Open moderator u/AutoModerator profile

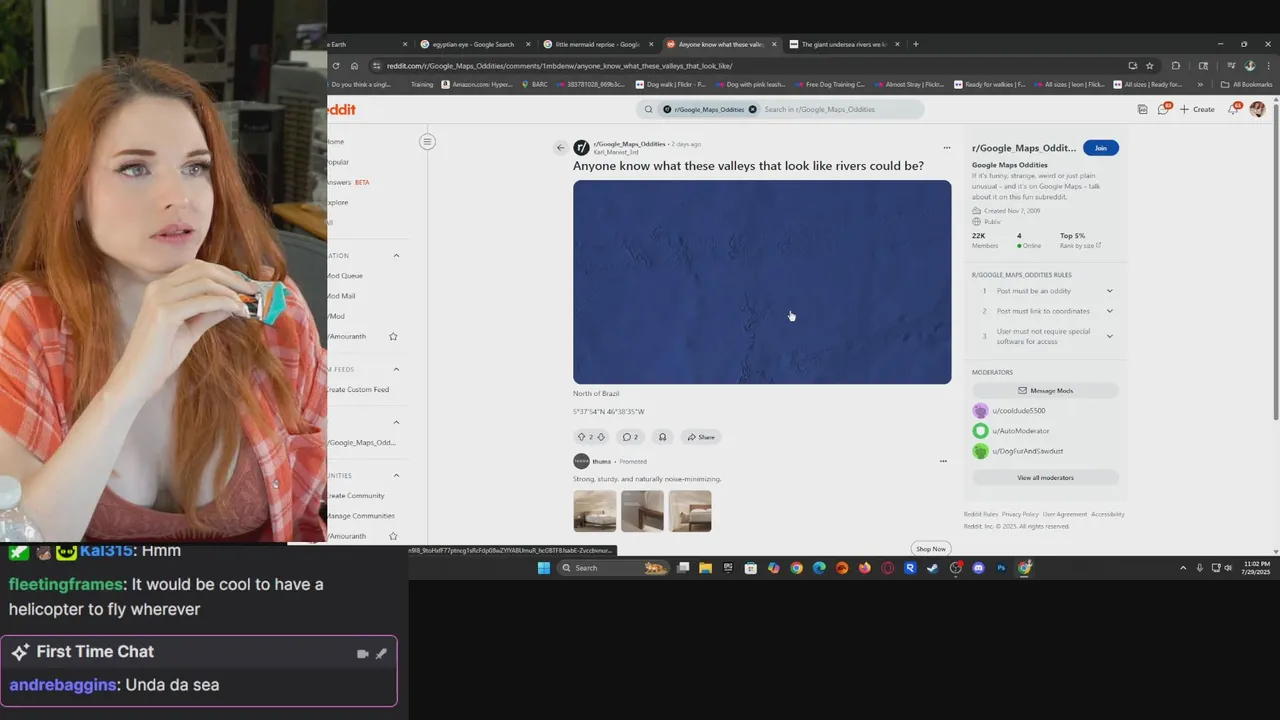point(1020,431)
